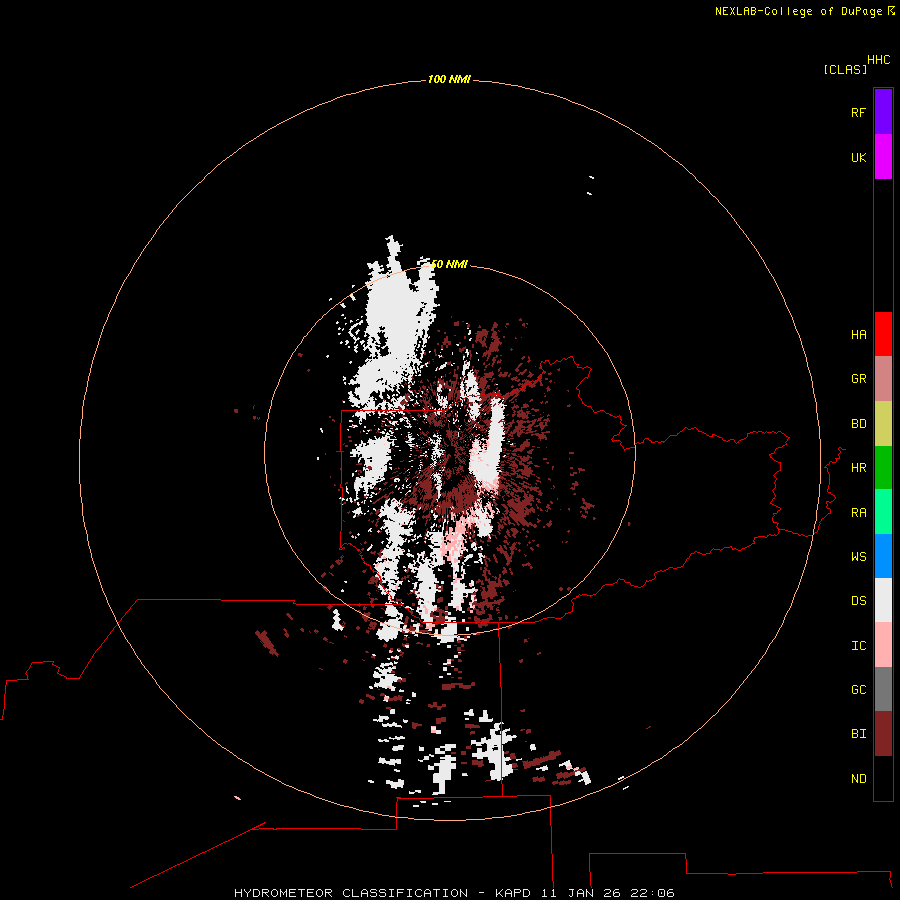The image size is (900, 900).
Task: Click the GC gray legend color block
Action: (x=883, y=689)
